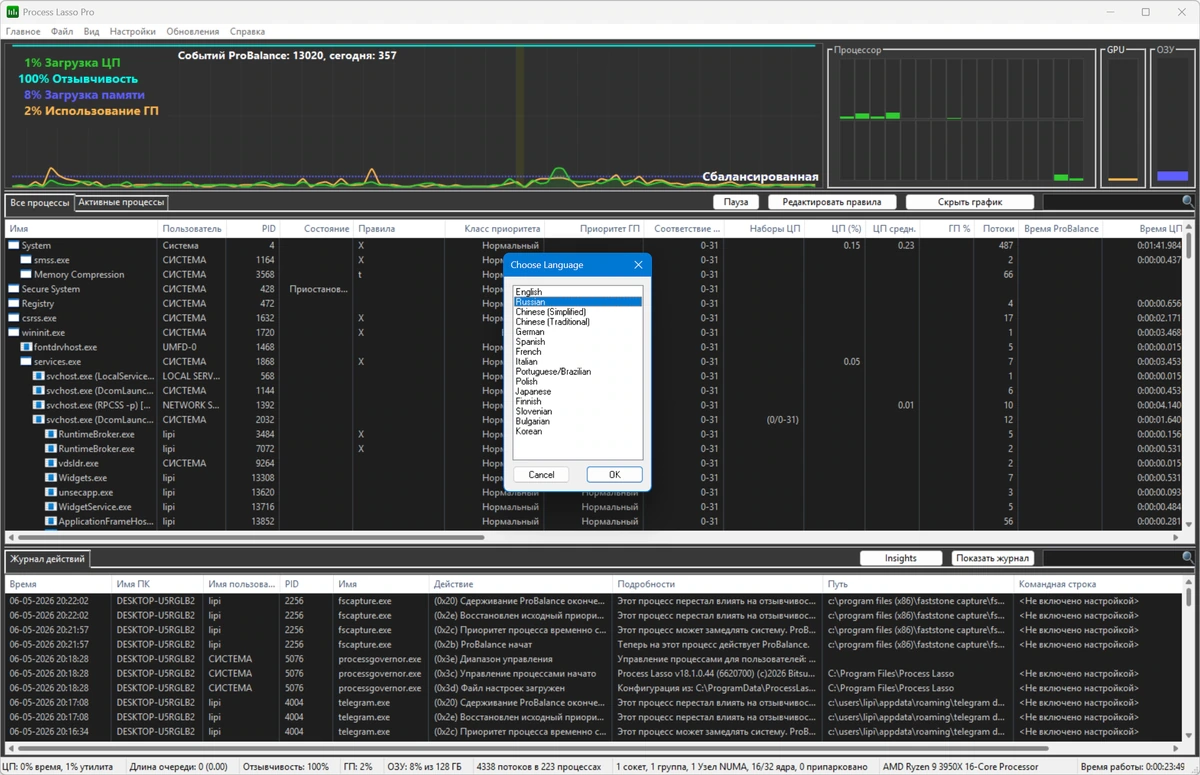Sort by Класс приоритета column header
Screen dimensions: 1200x775
(x=494, y=229)
